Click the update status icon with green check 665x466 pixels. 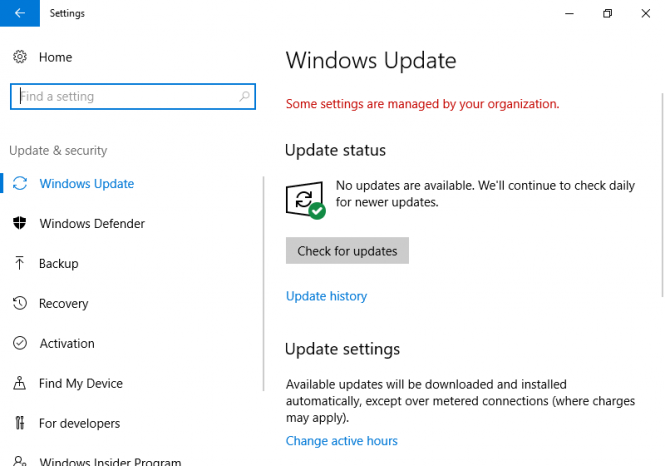coord(306,200)
